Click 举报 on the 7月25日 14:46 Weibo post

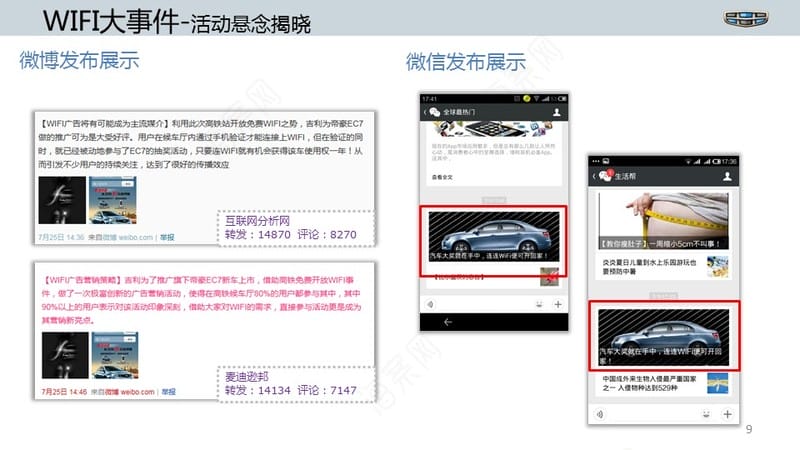click(x=168, y=392)
